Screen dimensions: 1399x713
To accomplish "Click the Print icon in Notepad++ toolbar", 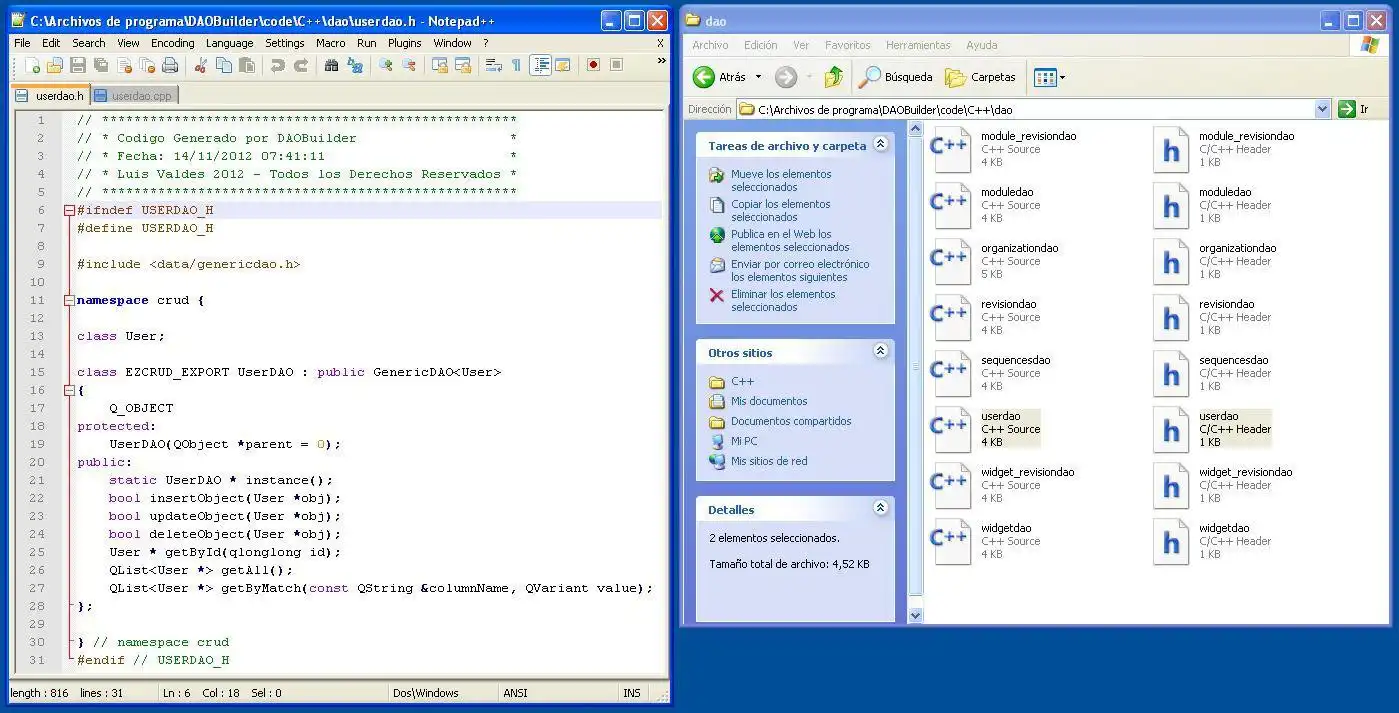I will [170, 65].
